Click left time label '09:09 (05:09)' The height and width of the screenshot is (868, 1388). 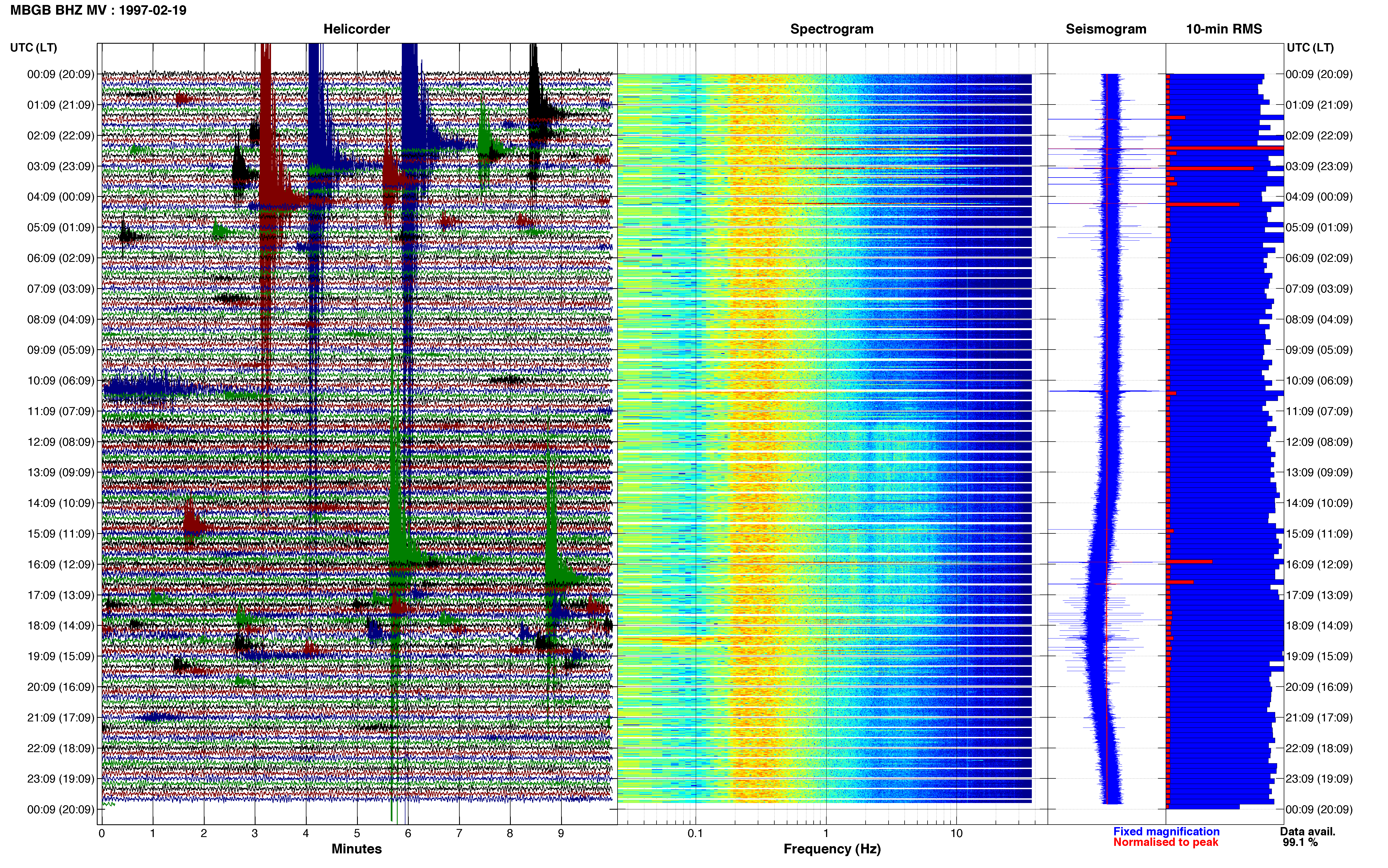60,350
